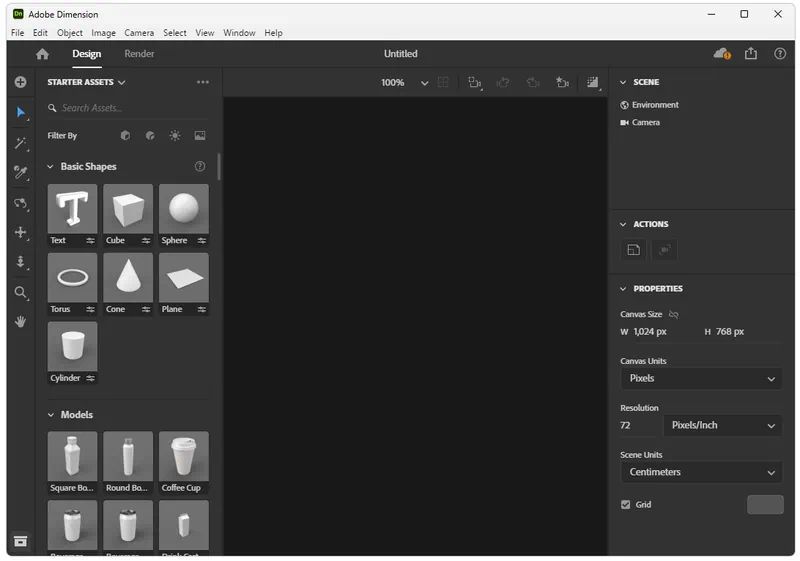
Task: Select the Magic Wand tool
Action: click(x=20, y=143)
